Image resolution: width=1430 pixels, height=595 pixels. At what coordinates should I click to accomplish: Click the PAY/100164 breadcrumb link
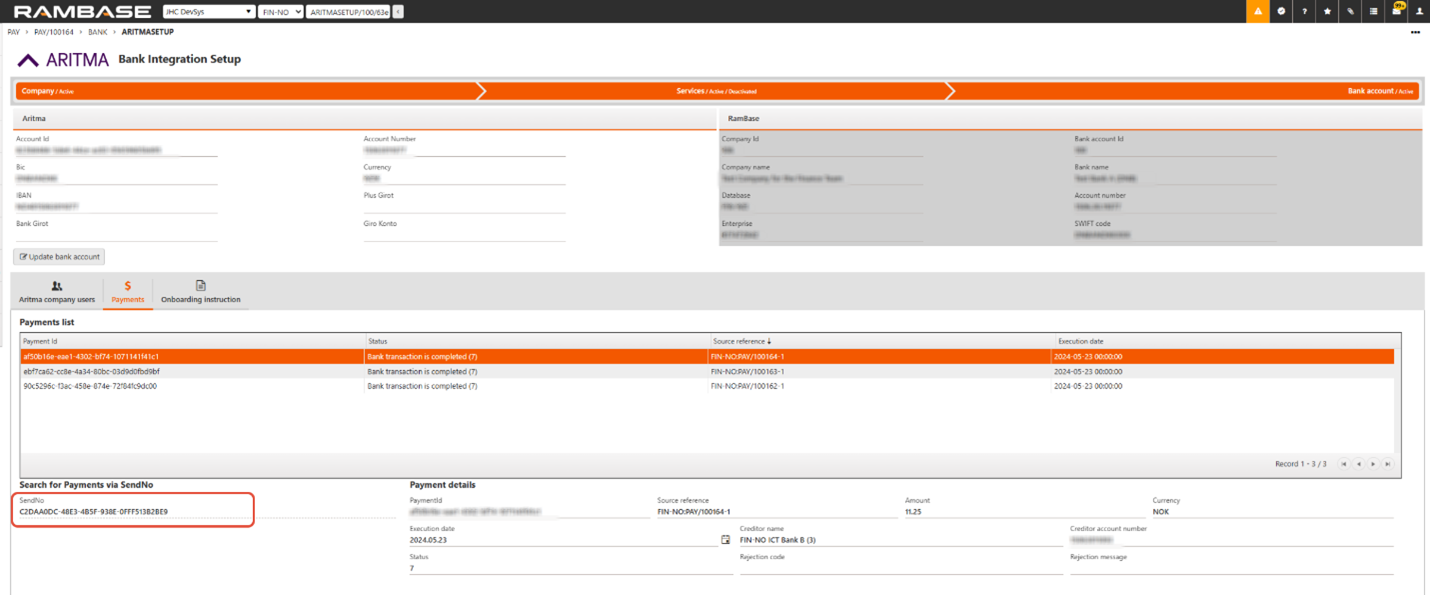(x=54, y=32)
